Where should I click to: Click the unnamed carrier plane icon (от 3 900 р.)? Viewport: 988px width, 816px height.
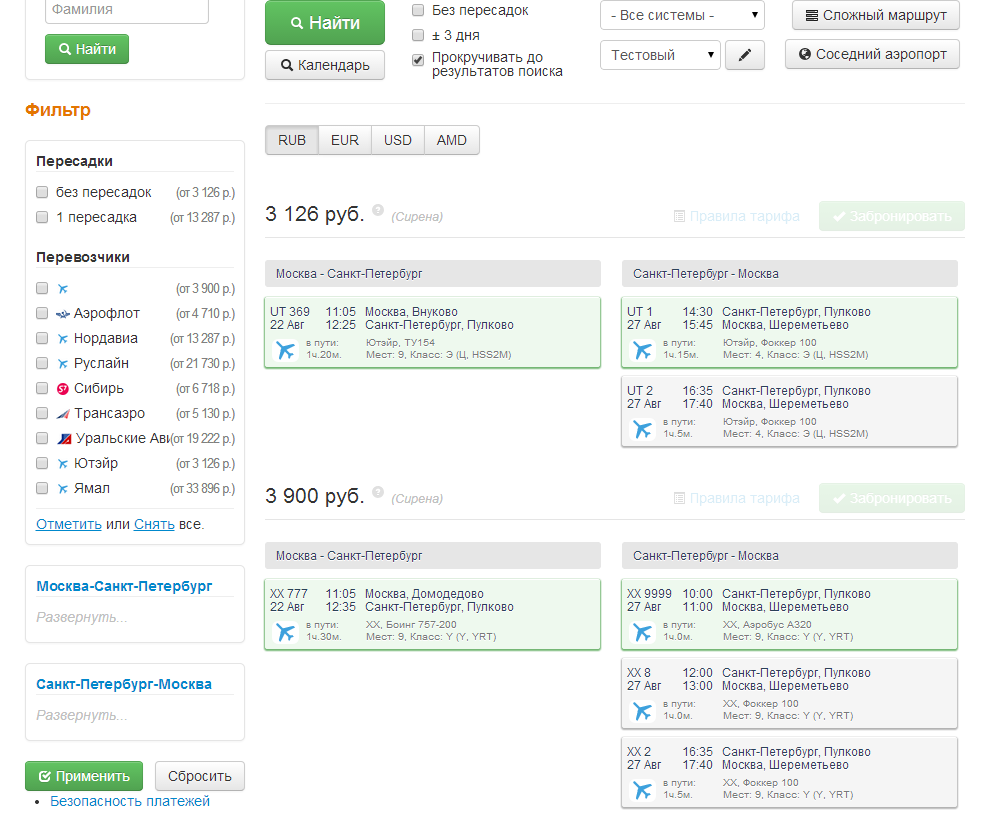[x=62, y=289]
